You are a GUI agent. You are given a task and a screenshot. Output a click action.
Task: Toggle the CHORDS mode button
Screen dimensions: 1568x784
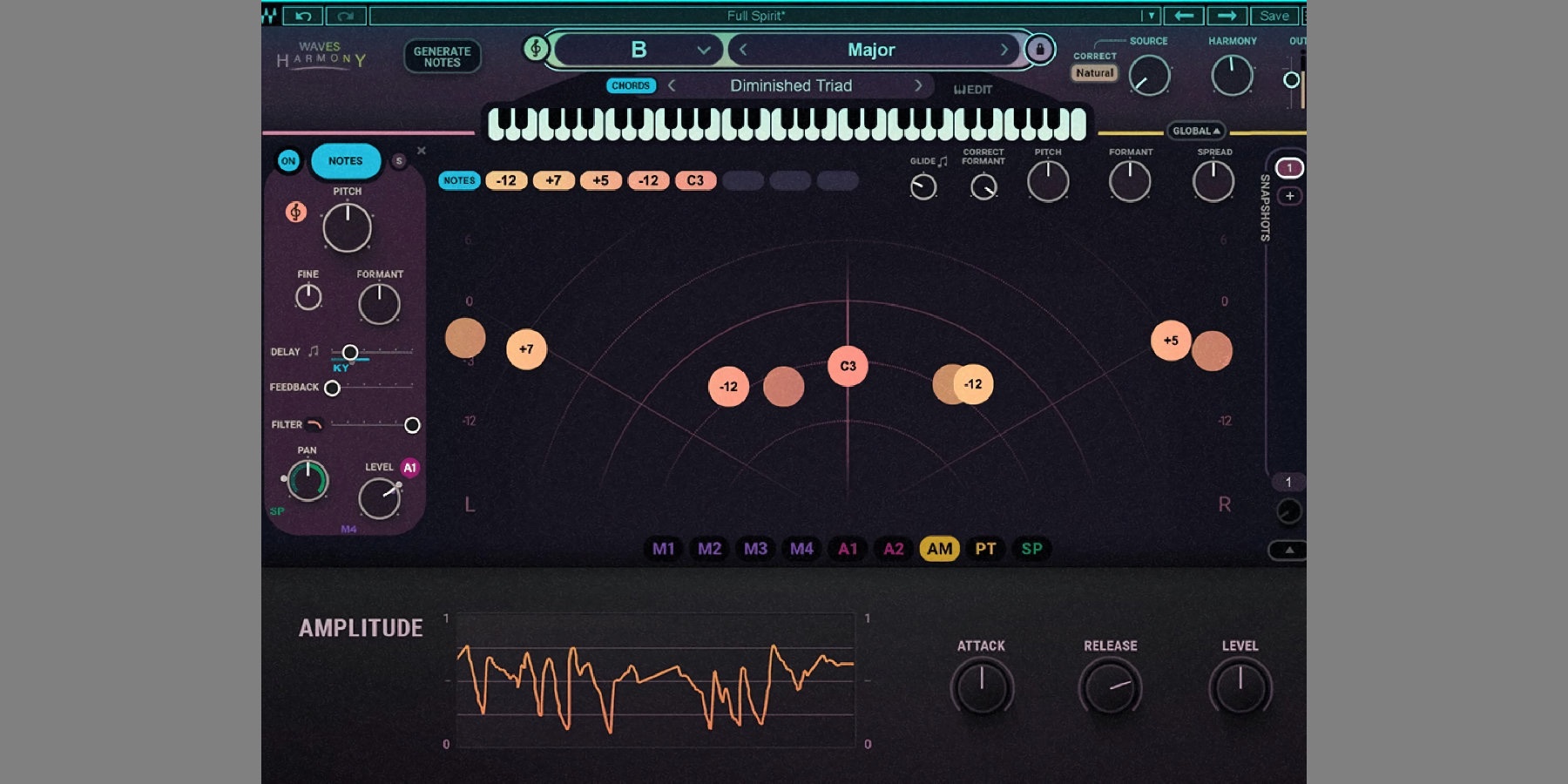pyautogui.click(x=631, y=85)
